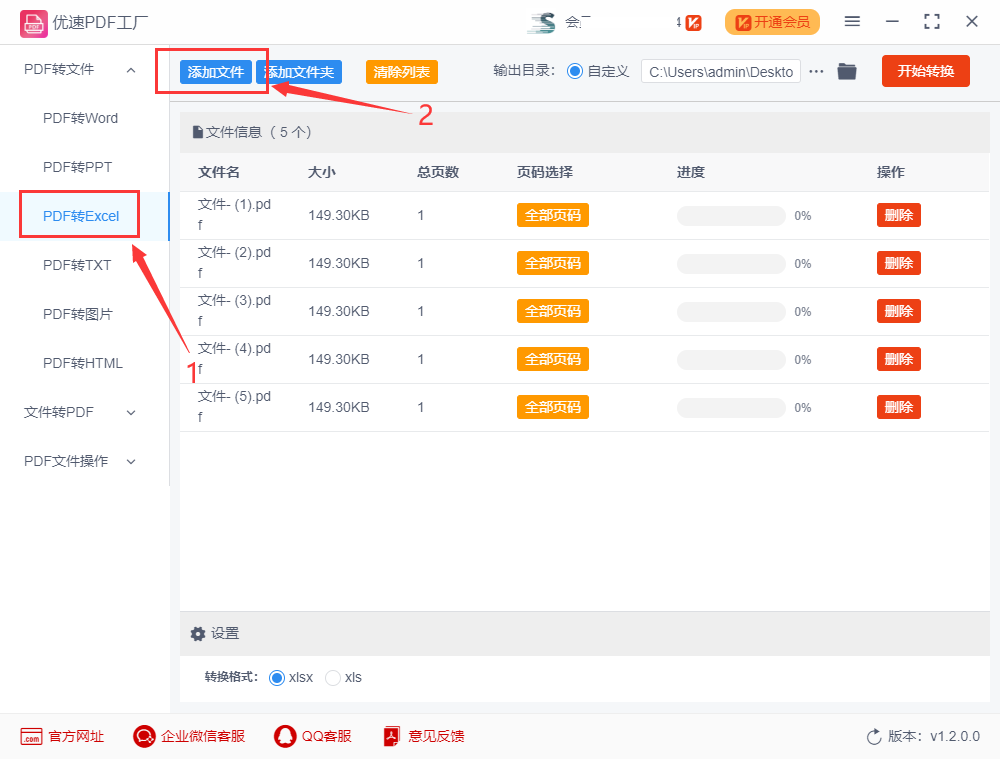Image resolution: width=1000 pixels, height=760 pixels.
Task: Select 自定义 output directory option
Action: [x=574, y=71]
